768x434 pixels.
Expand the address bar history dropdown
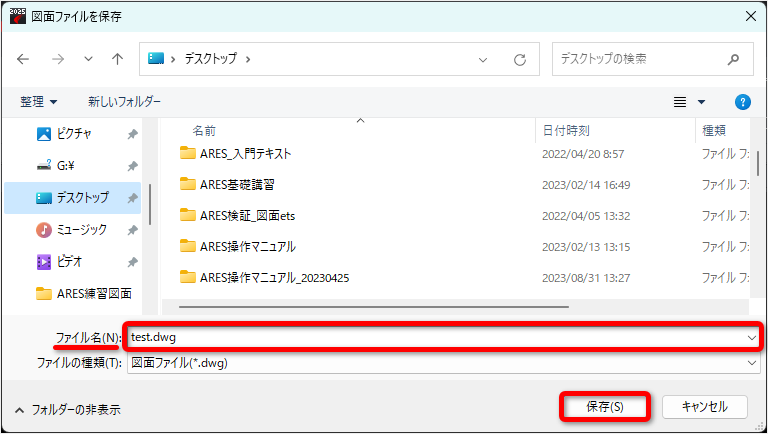(483, 60)
